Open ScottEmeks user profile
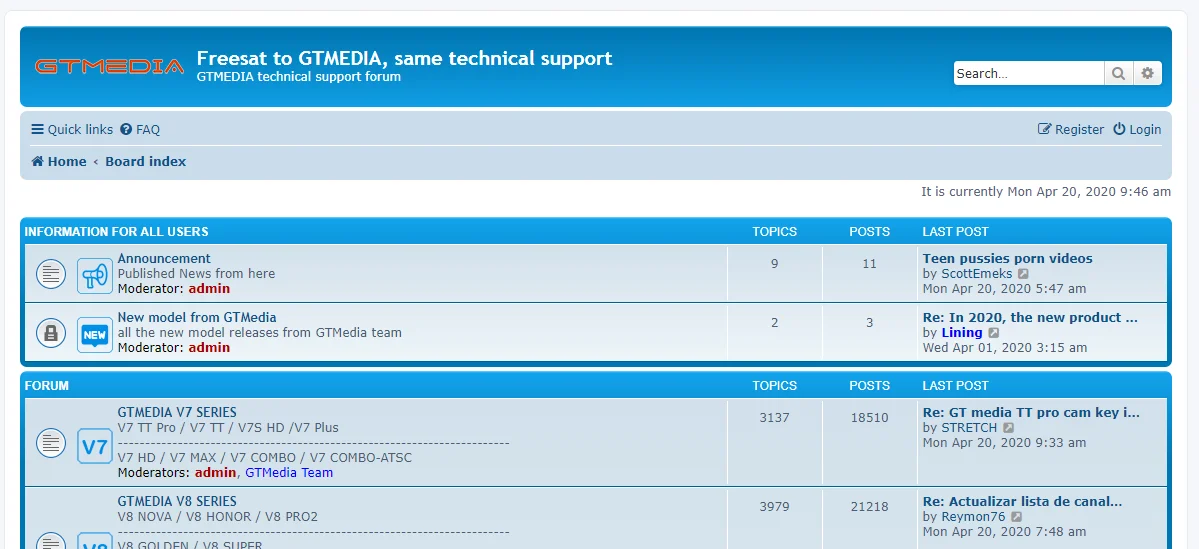The image size is (1199, 549). 976,274
